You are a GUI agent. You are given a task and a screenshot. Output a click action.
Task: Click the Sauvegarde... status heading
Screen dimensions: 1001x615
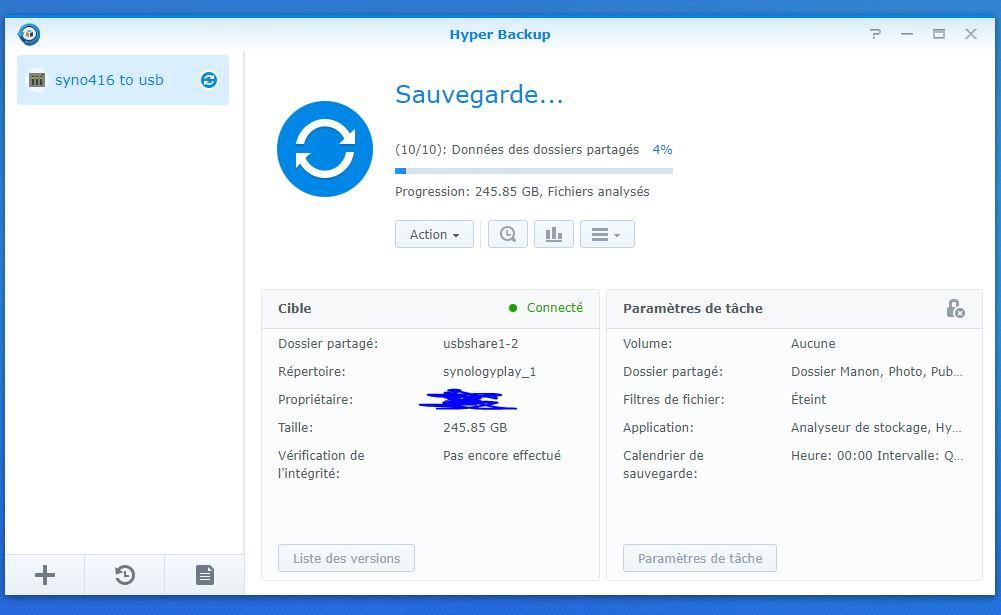click(479, 95)
